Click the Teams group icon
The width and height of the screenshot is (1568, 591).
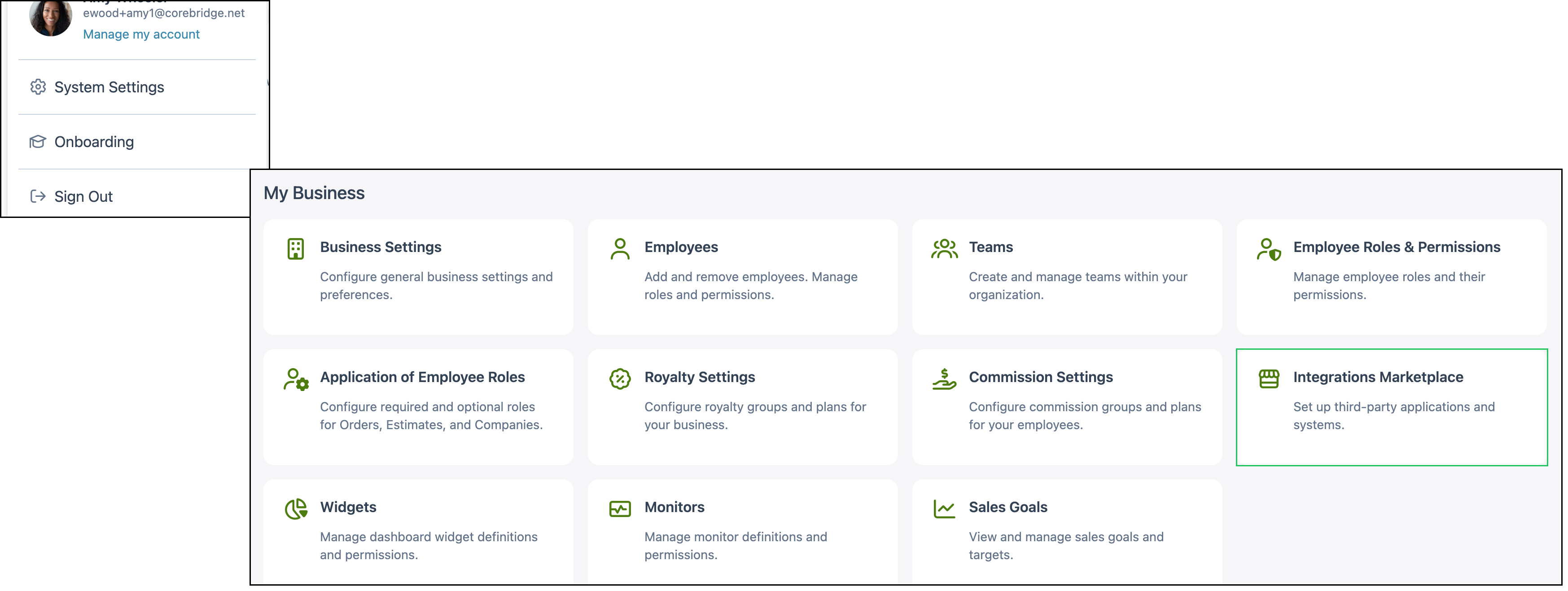[944, 249]
